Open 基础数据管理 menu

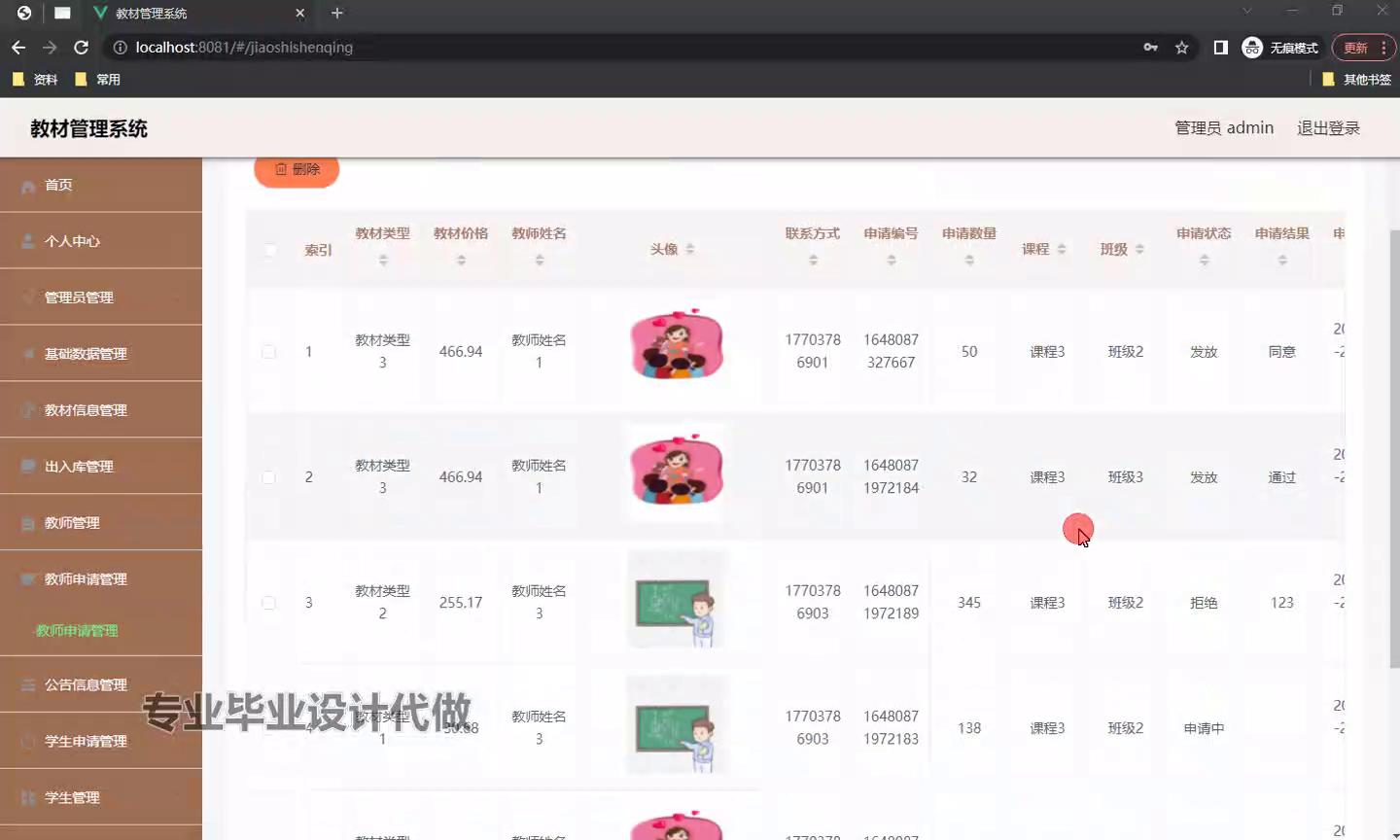(101, 354)
